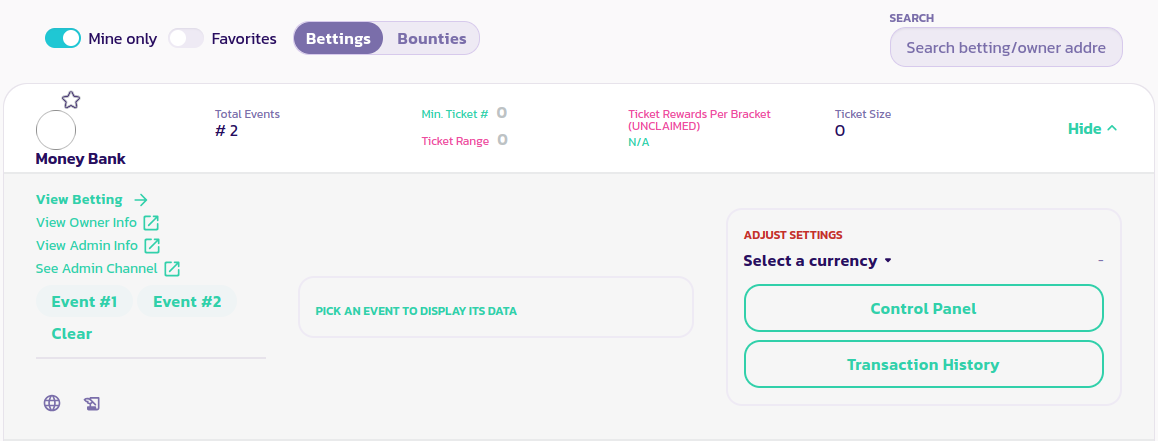Click the favorite star icon above Money Bank
The height and width of the screenshot is (441, 1158).
coord(70,100)
